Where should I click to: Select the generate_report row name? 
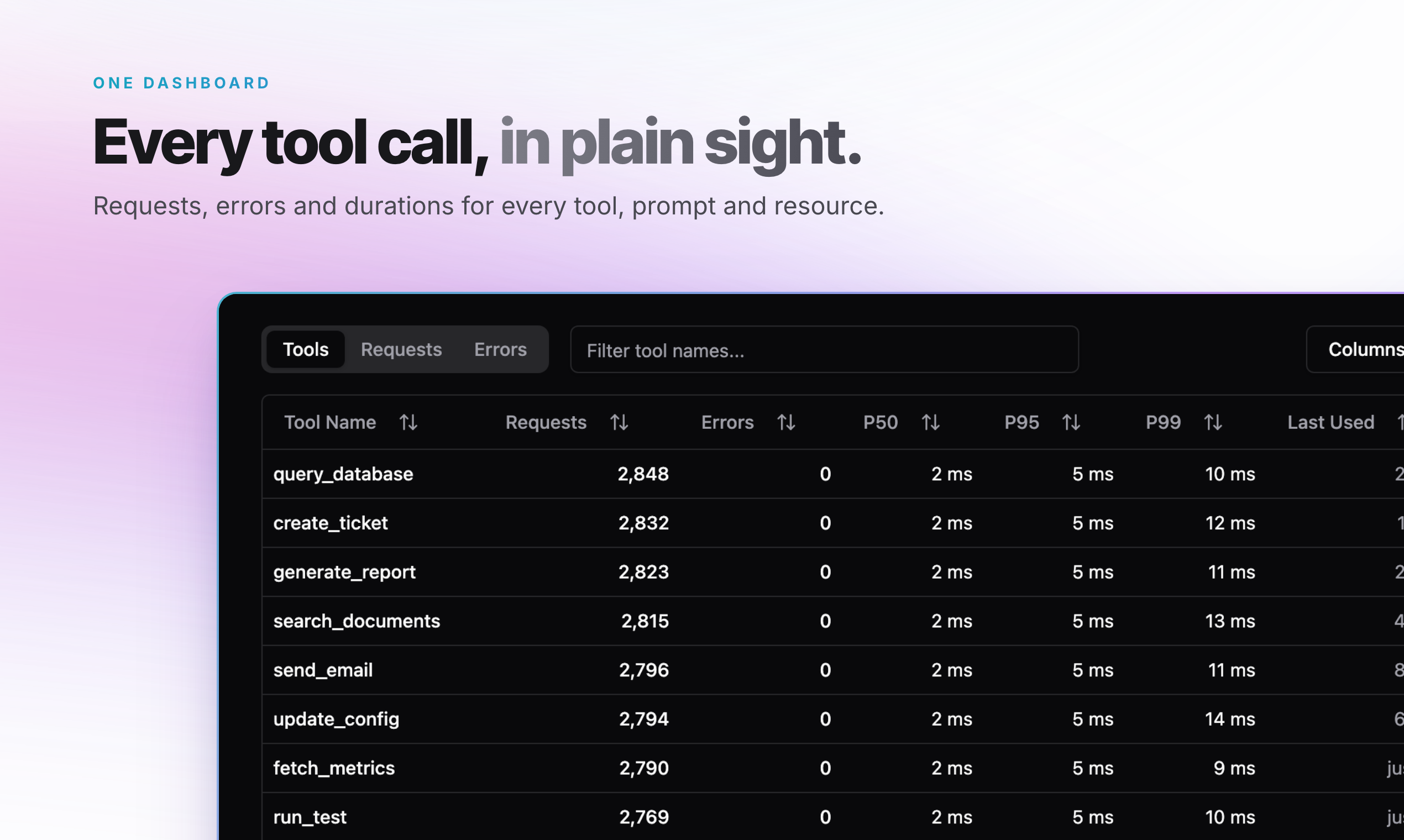pyautogui.click(x=344, y=573)
